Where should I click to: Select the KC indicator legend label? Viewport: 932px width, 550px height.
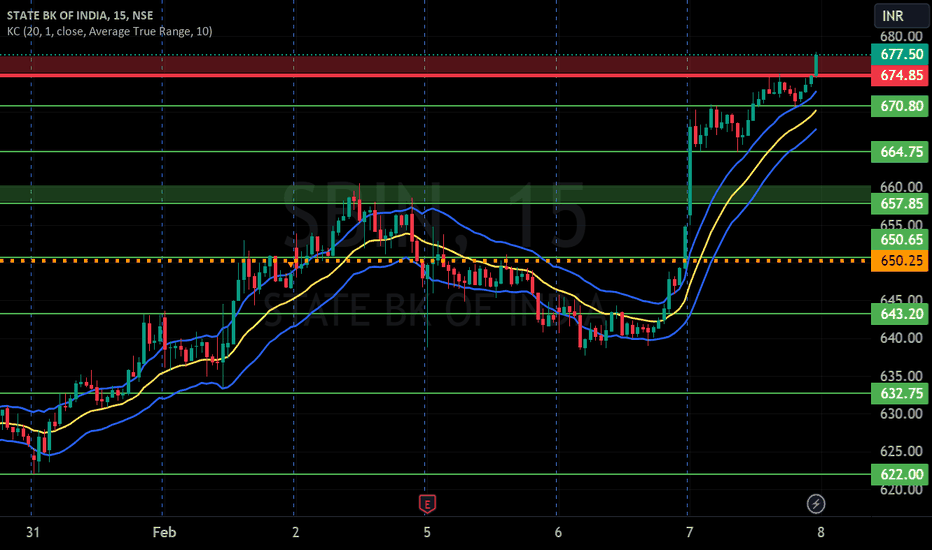(x=109, y=31)
